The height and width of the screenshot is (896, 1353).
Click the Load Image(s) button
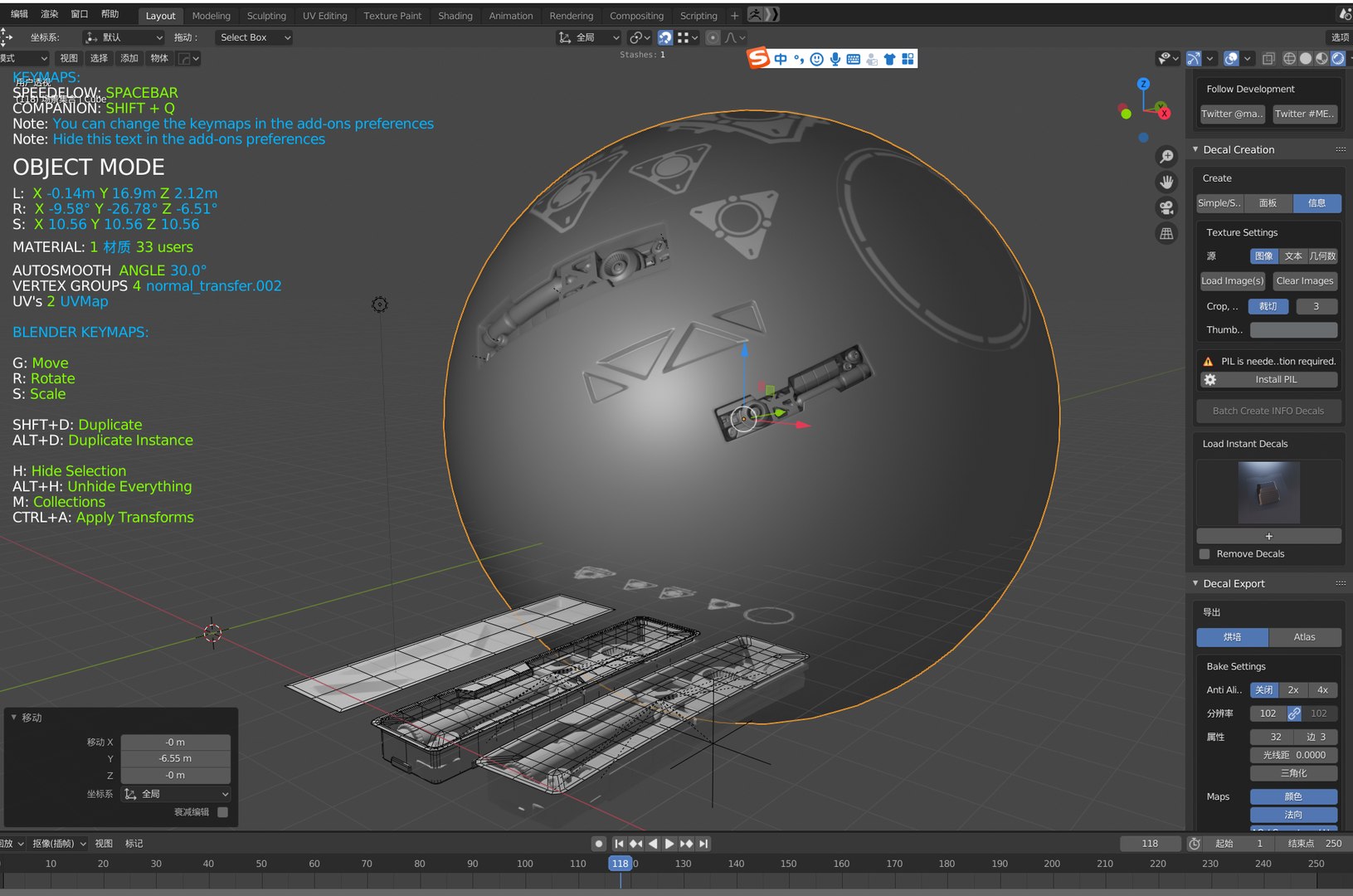(1232, 281)
